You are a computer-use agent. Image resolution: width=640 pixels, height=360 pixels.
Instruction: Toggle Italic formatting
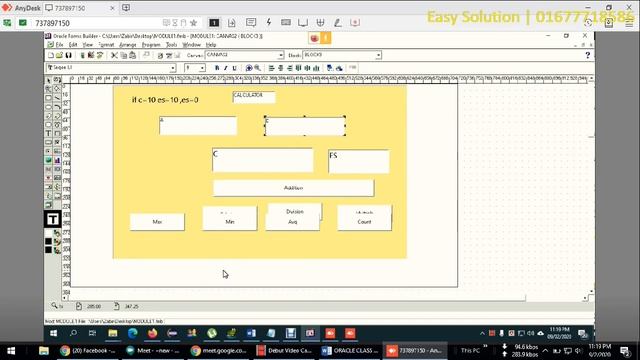click(225, 68)
